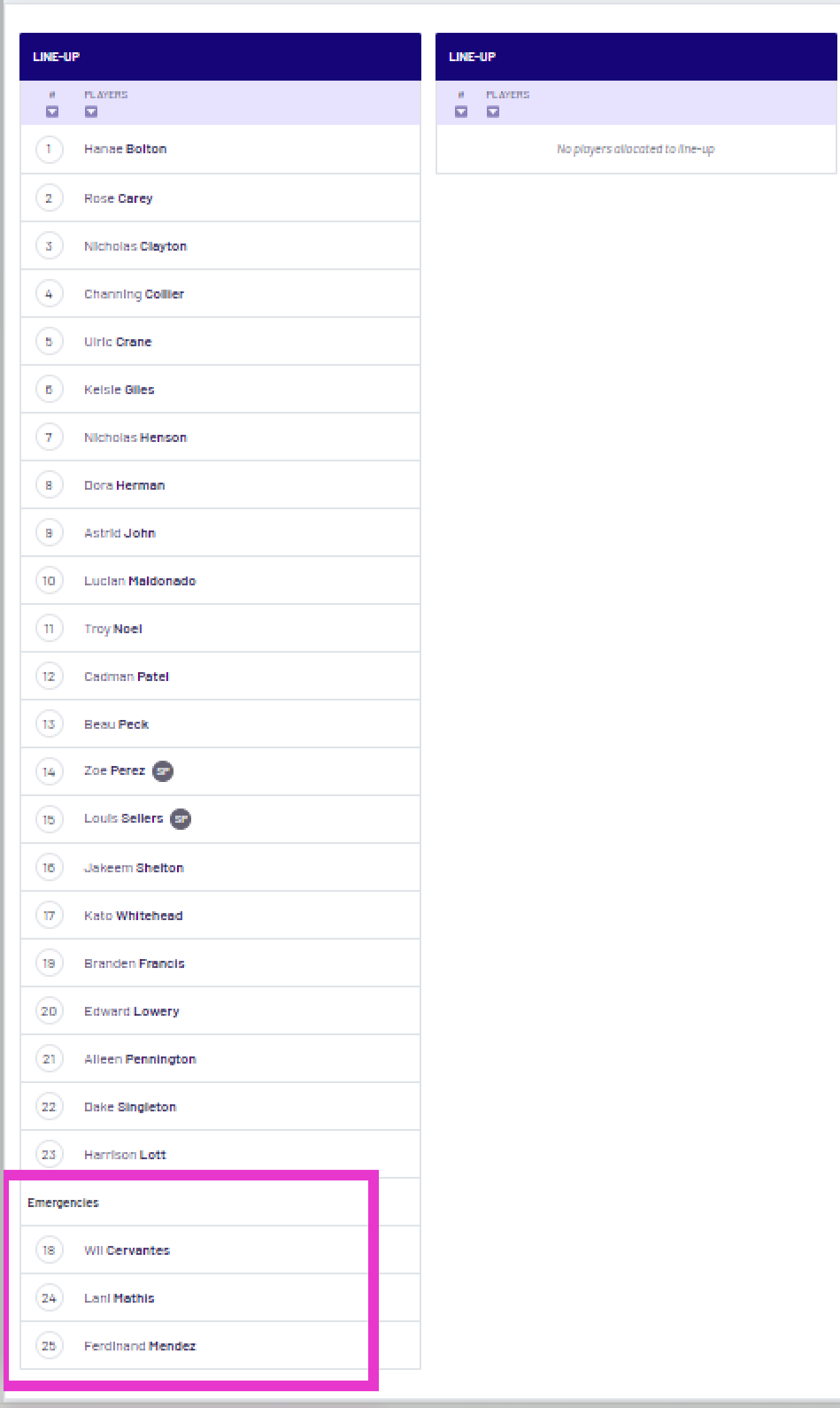
Task: Select player Jakeem Shelton
Action: coord(133,867)
